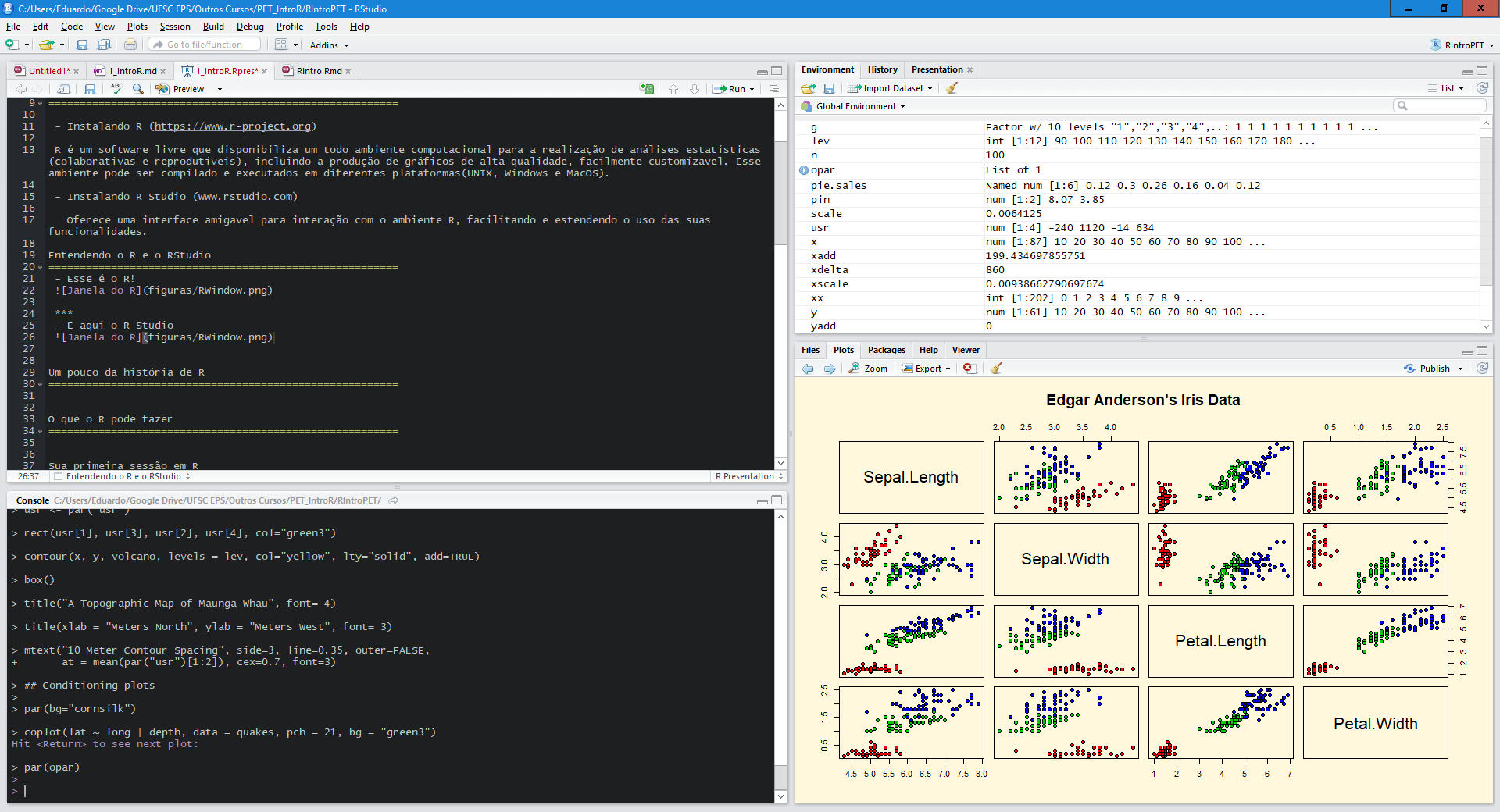Image resolution: width=1500 pixels, height=812 pixels.
Task: Click the Go to file/function field
Action: tap(205, 45)
